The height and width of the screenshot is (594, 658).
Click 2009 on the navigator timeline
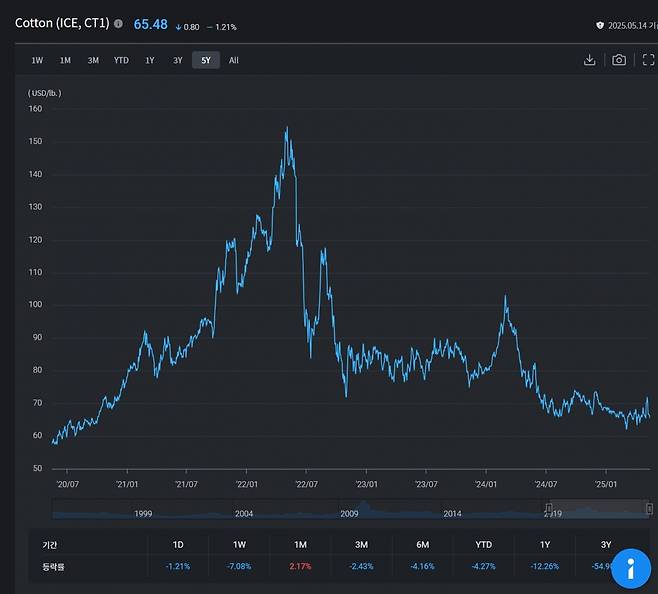click(349, 513)
